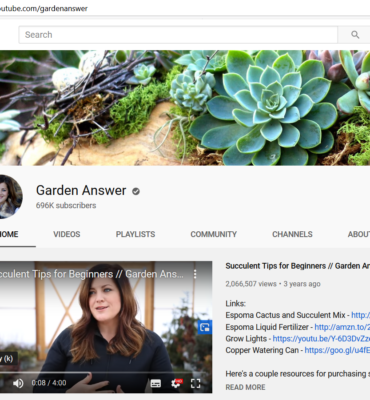Viewport: 370px width, 400px height.
Task: Open the COMMUNITY tab
Action: (214, 234)
